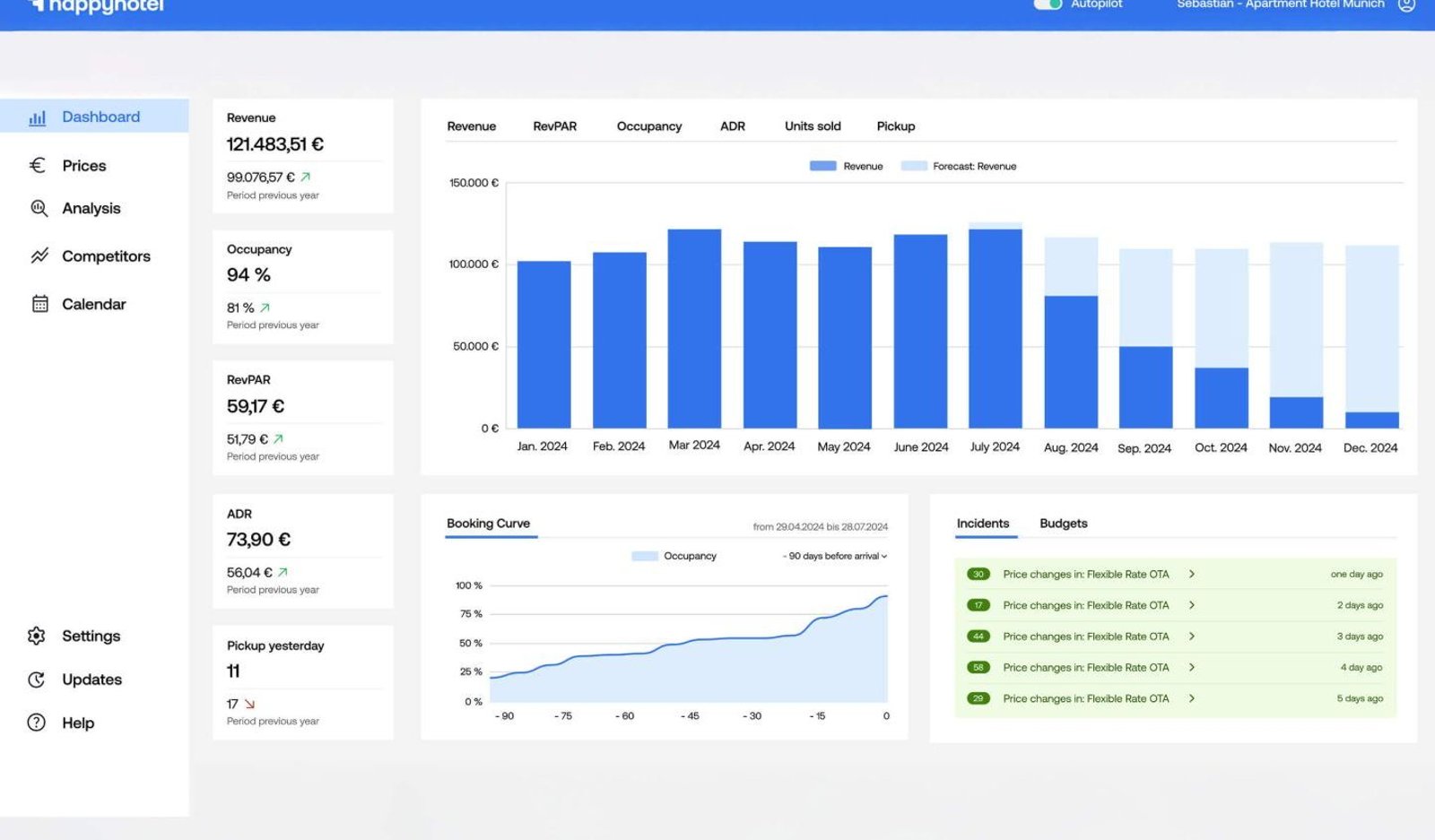Expand the incident from one day ago

pos(1192,574)
